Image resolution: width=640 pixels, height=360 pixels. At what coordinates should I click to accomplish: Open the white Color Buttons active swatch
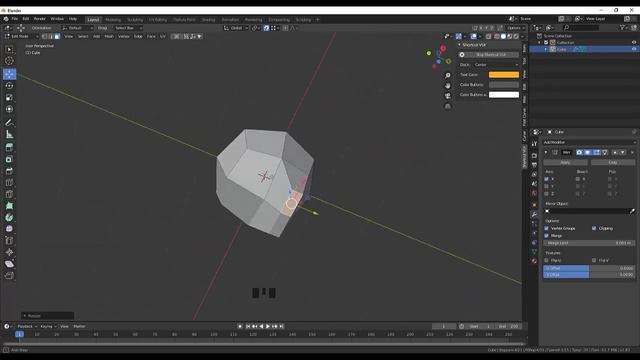(x=504, y=95)
